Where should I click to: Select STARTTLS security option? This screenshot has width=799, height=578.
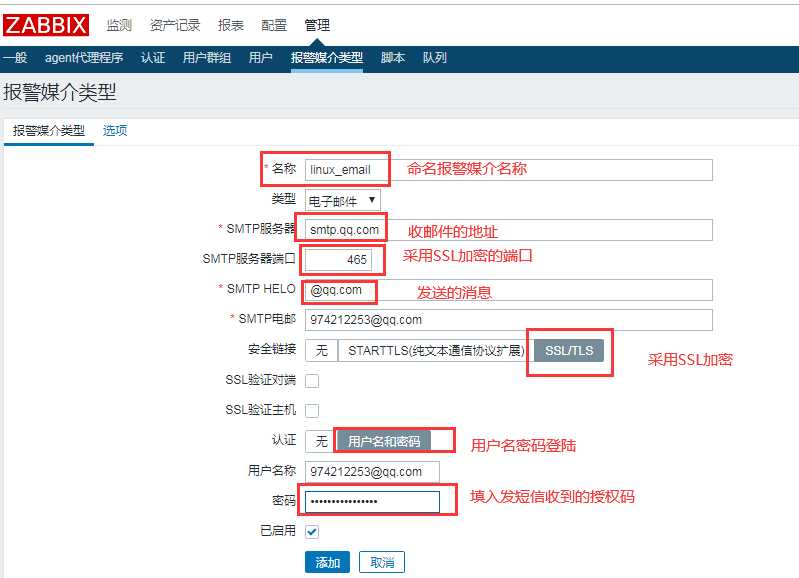tap(436, 351)
